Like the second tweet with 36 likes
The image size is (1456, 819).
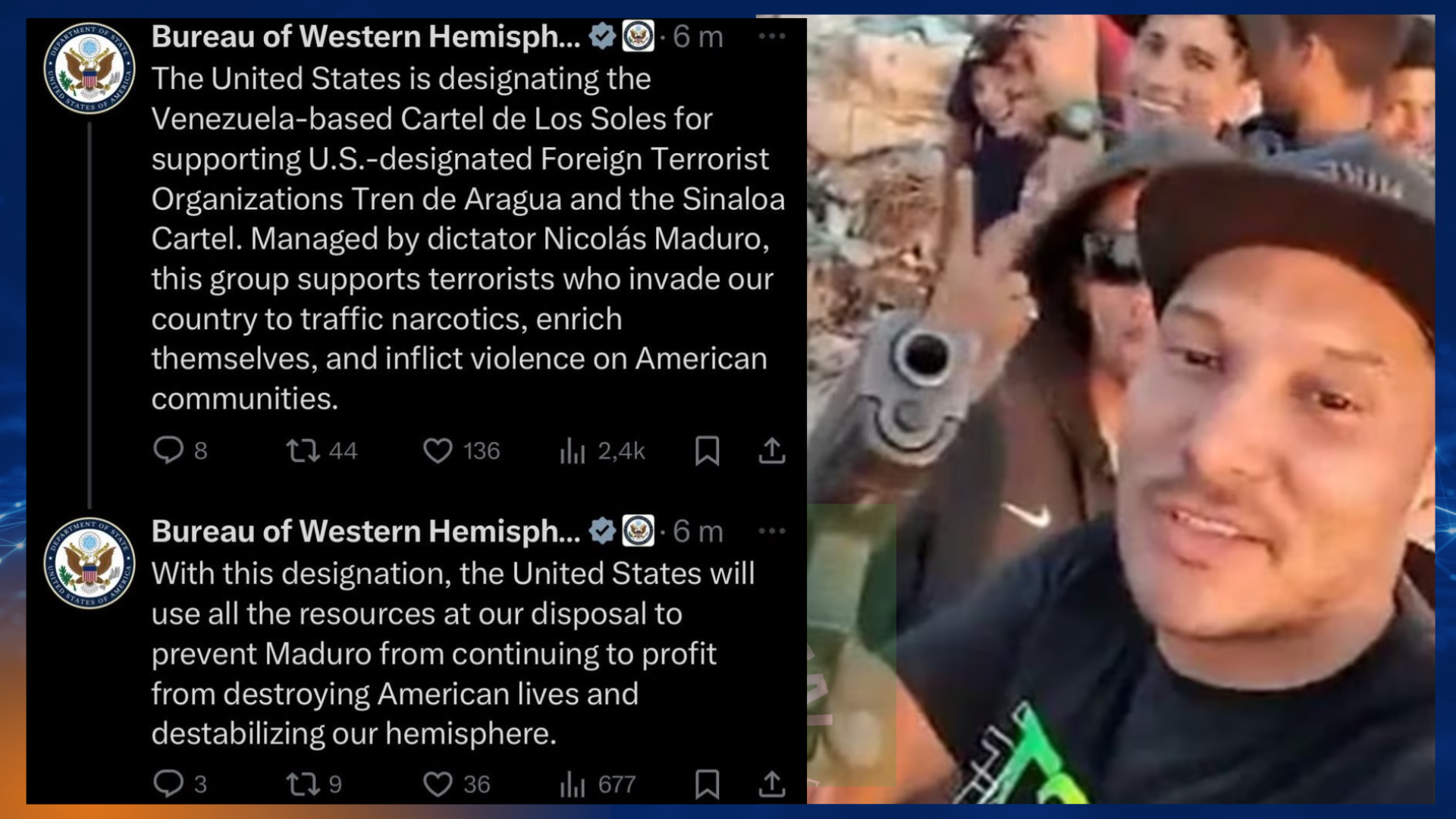click(x=457, y=783)
